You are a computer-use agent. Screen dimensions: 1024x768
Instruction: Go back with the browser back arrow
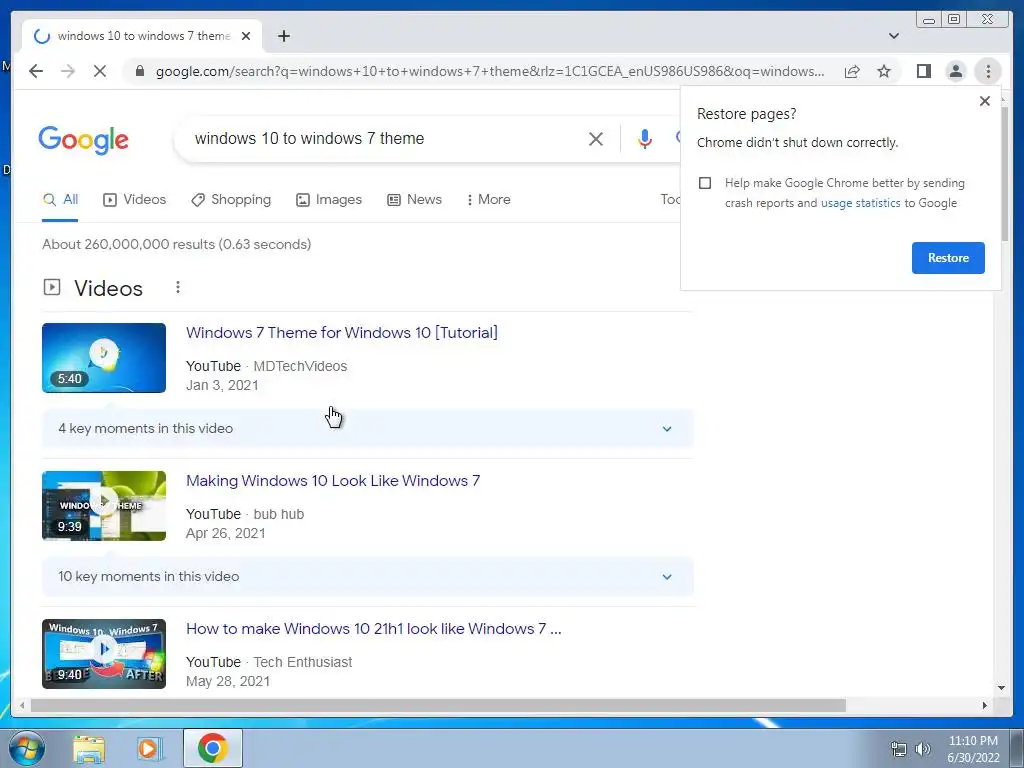[36, 71]
